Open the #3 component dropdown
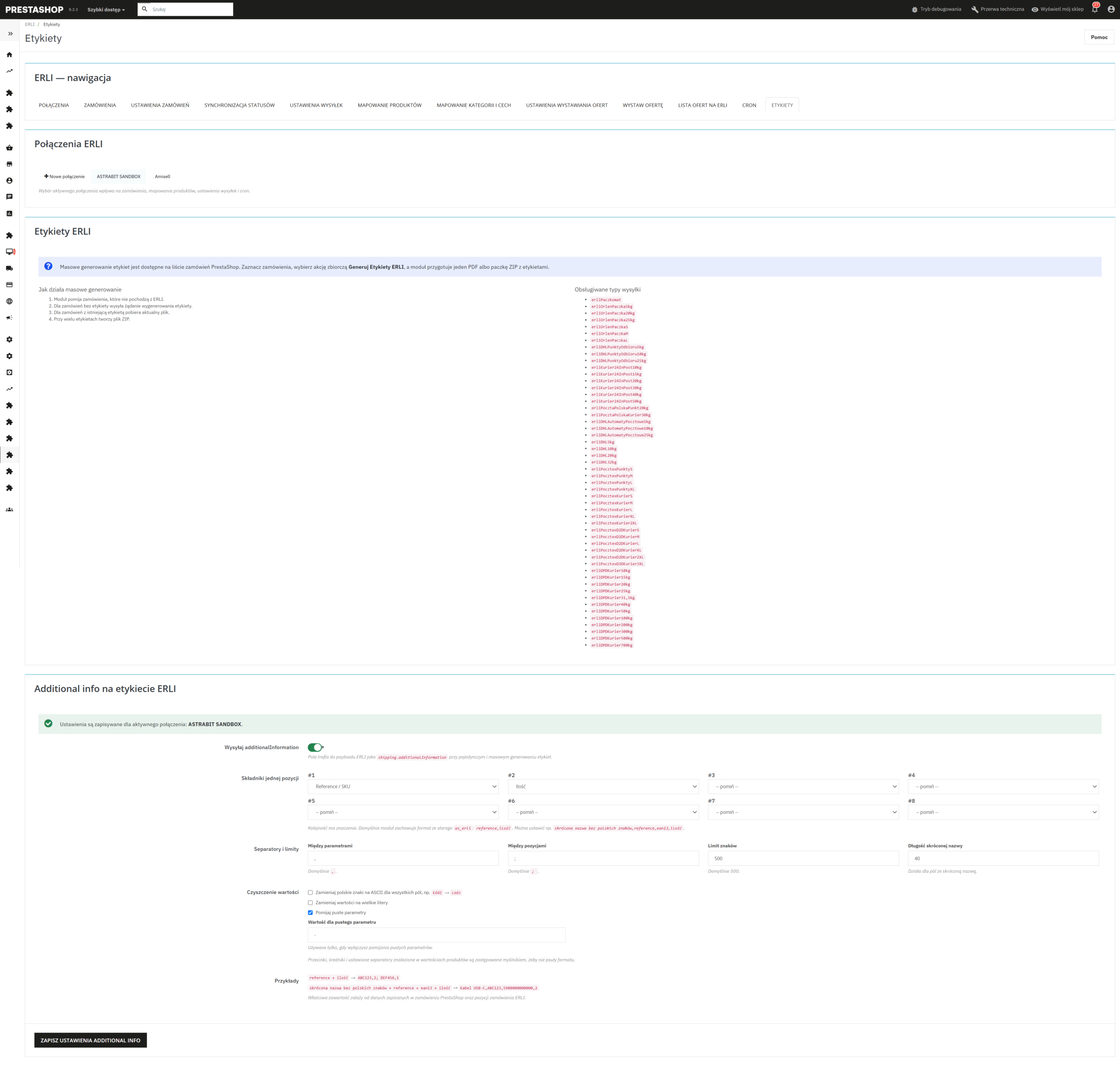Image resolution: width=1120 pixels, height=1089 pixels. pyautogui.click(x=803, y=787)
